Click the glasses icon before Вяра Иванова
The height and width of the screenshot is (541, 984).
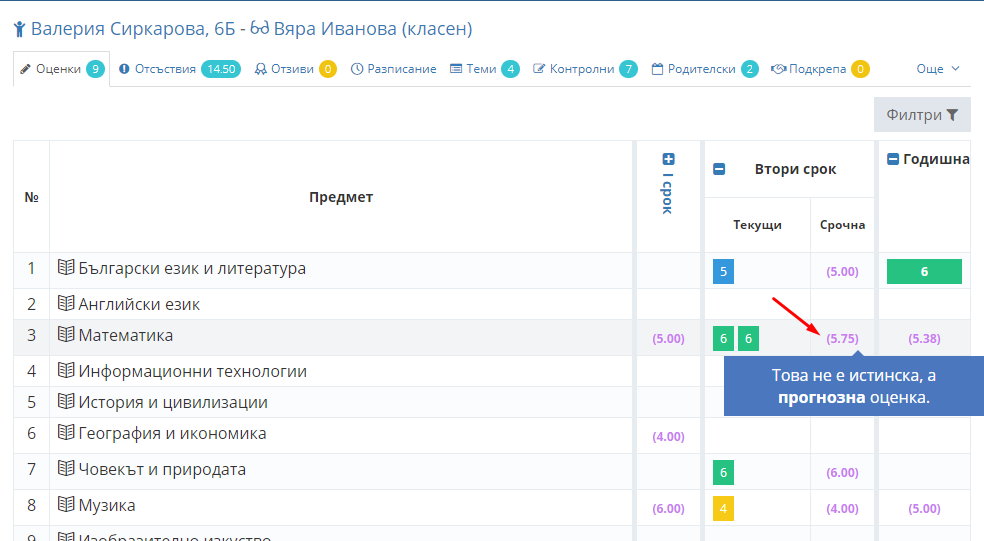click(x=259, y=28)
